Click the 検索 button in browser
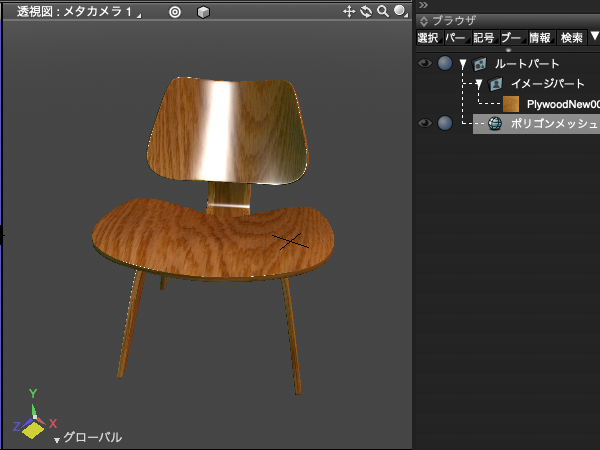 coord(571,38)
